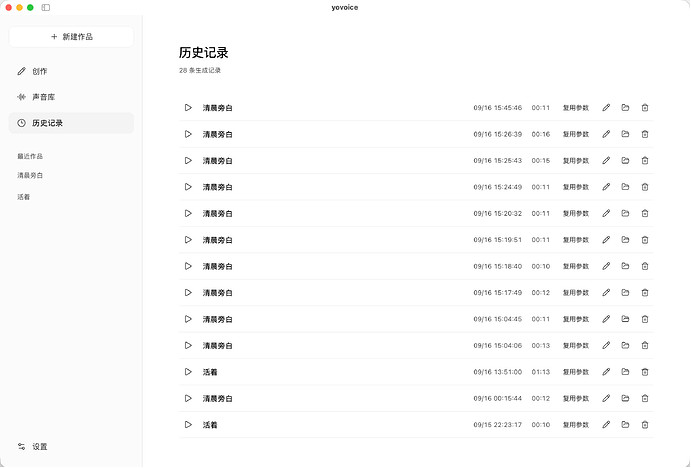Click duration 01:13 of 活着 record
The image size is (691, 468).
pyautogui.click(x=541, y=372)
